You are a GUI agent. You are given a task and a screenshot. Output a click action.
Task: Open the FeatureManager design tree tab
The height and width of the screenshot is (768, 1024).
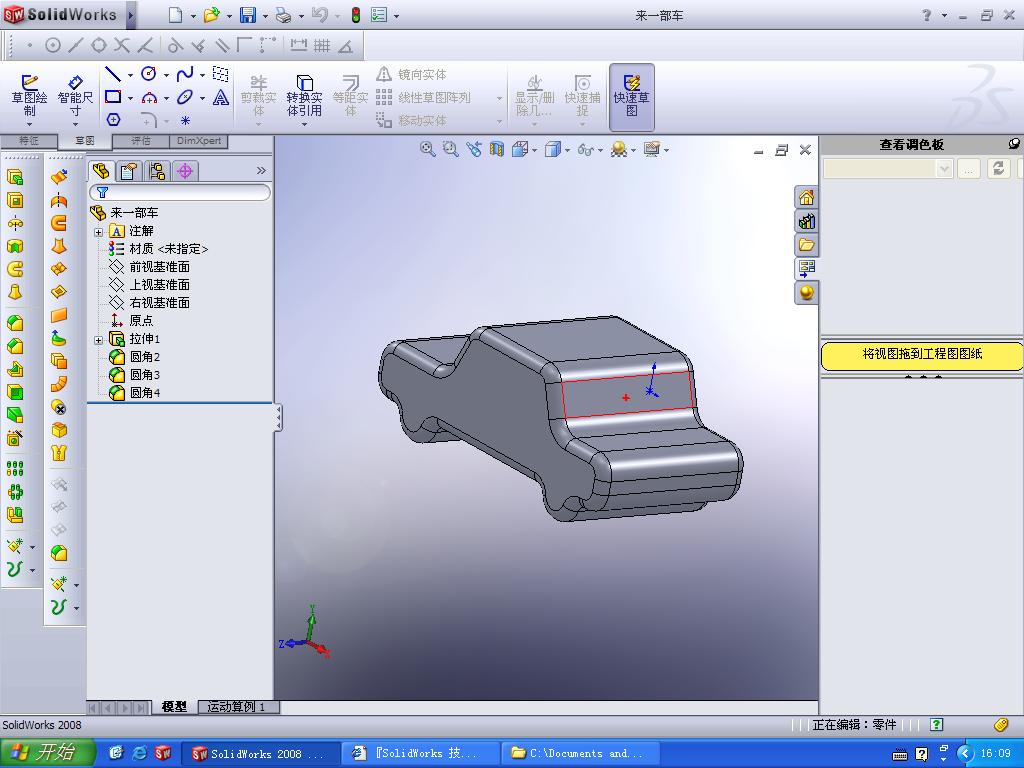click(x=101, y=171)
